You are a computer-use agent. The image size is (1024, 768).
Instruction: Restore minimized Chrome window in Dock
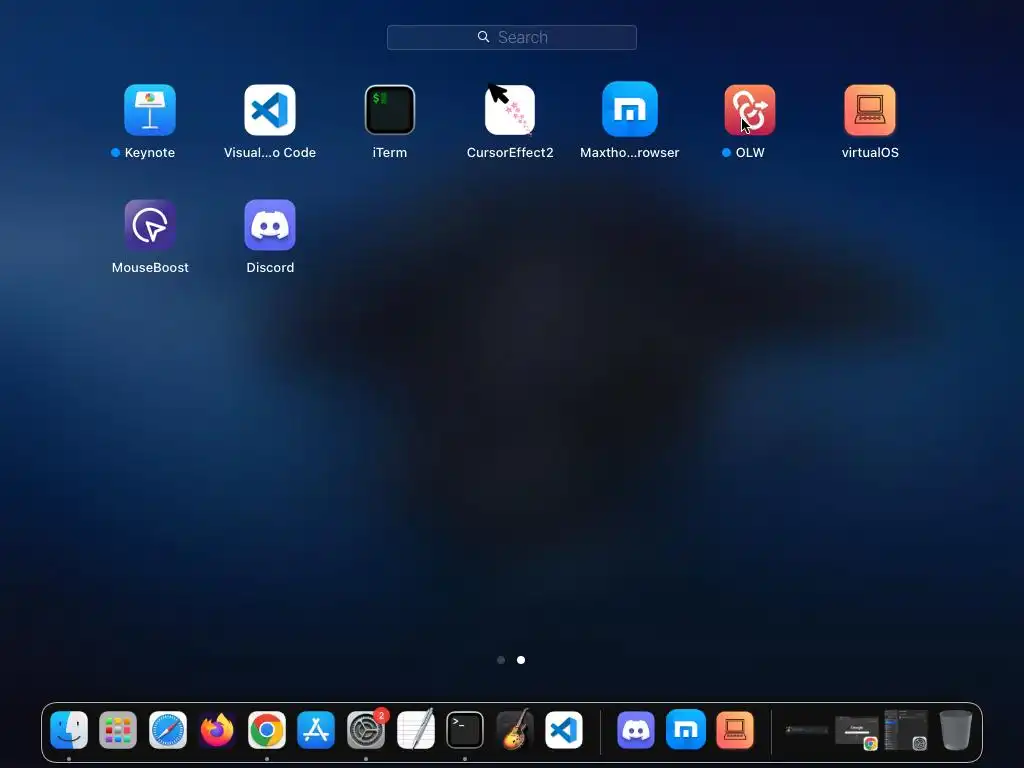(x=857, y=731)
